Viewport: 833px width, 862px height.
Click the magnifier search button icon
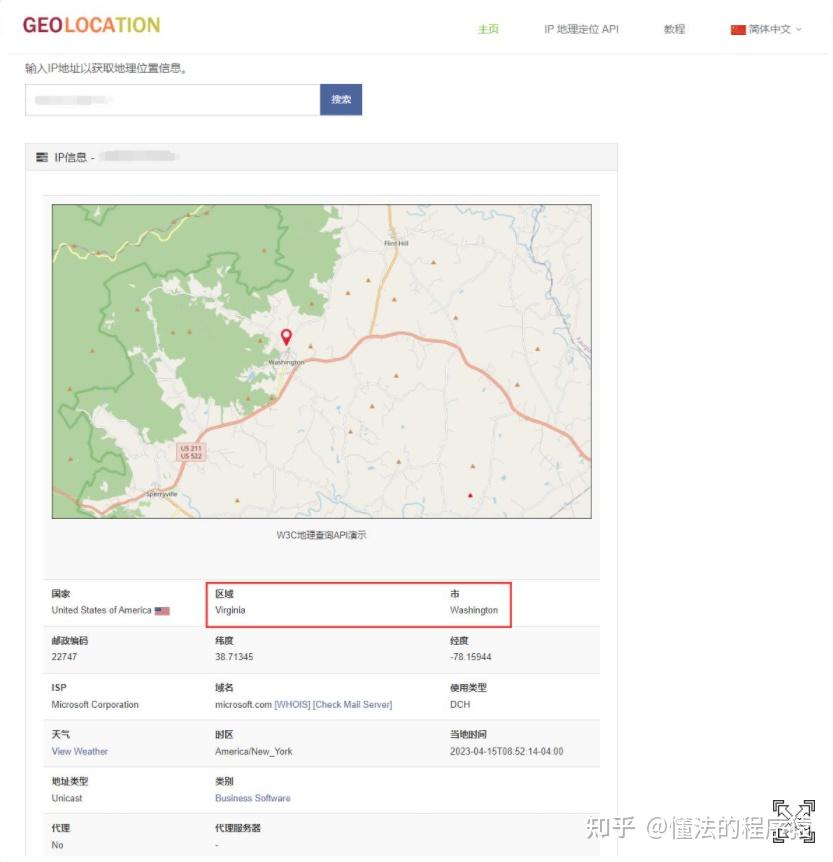coord(341,100)
